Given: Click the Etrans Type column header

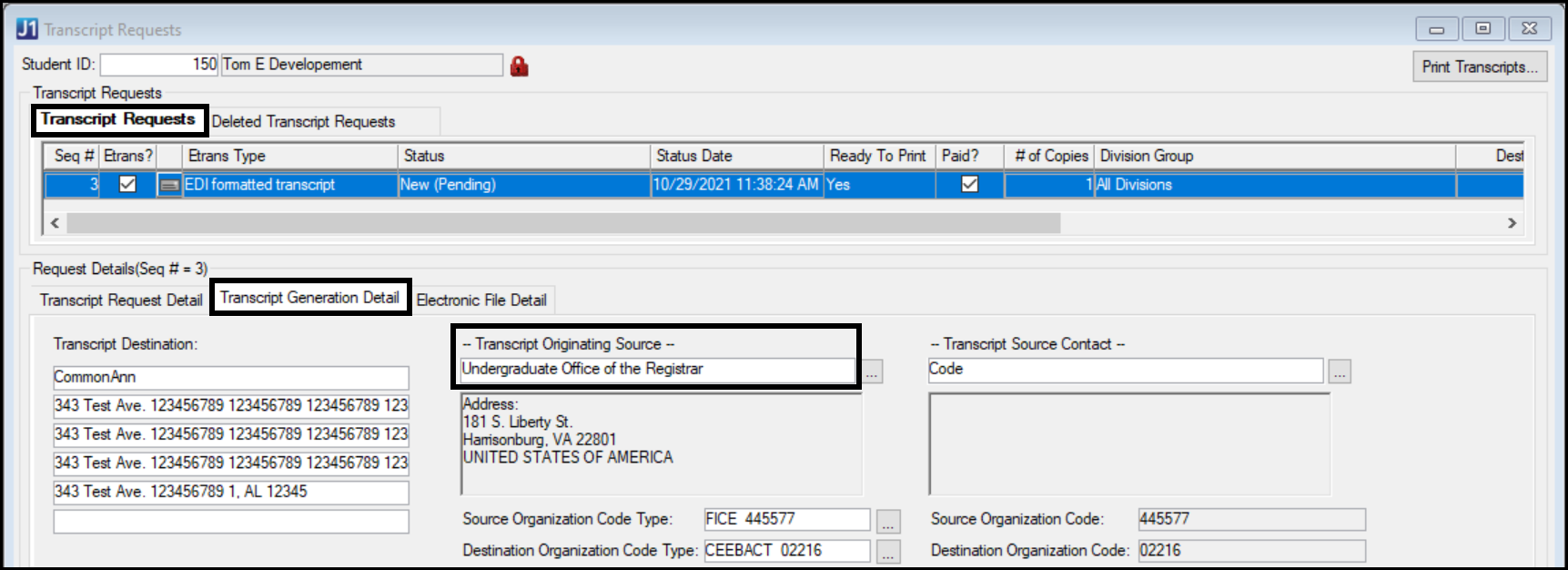Looking at the screenshot, I should tap(289, 156).
